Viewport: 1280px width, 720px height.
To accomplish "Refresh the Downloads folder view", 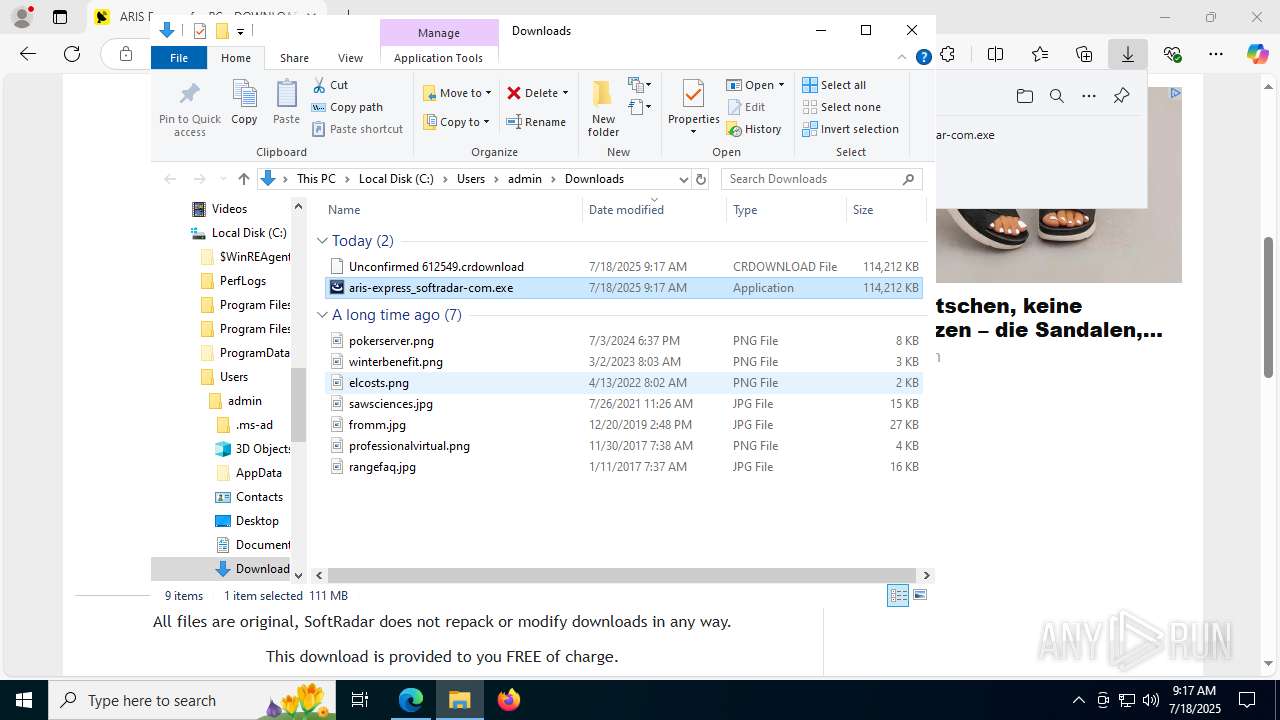I will coord(700,179).
